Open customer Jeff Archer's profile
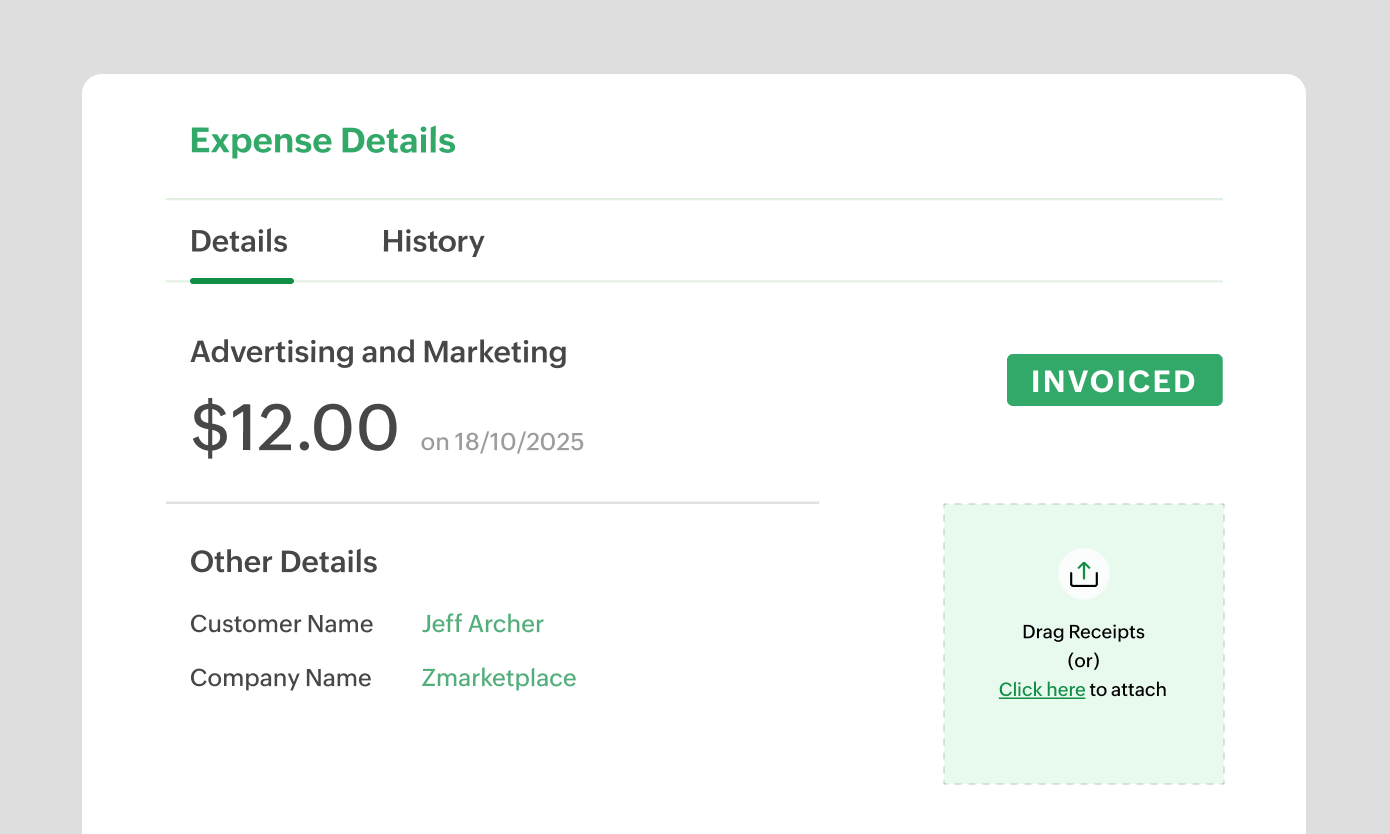The width and height of the screenshot is (1390, 834). [x=483, y=623]
